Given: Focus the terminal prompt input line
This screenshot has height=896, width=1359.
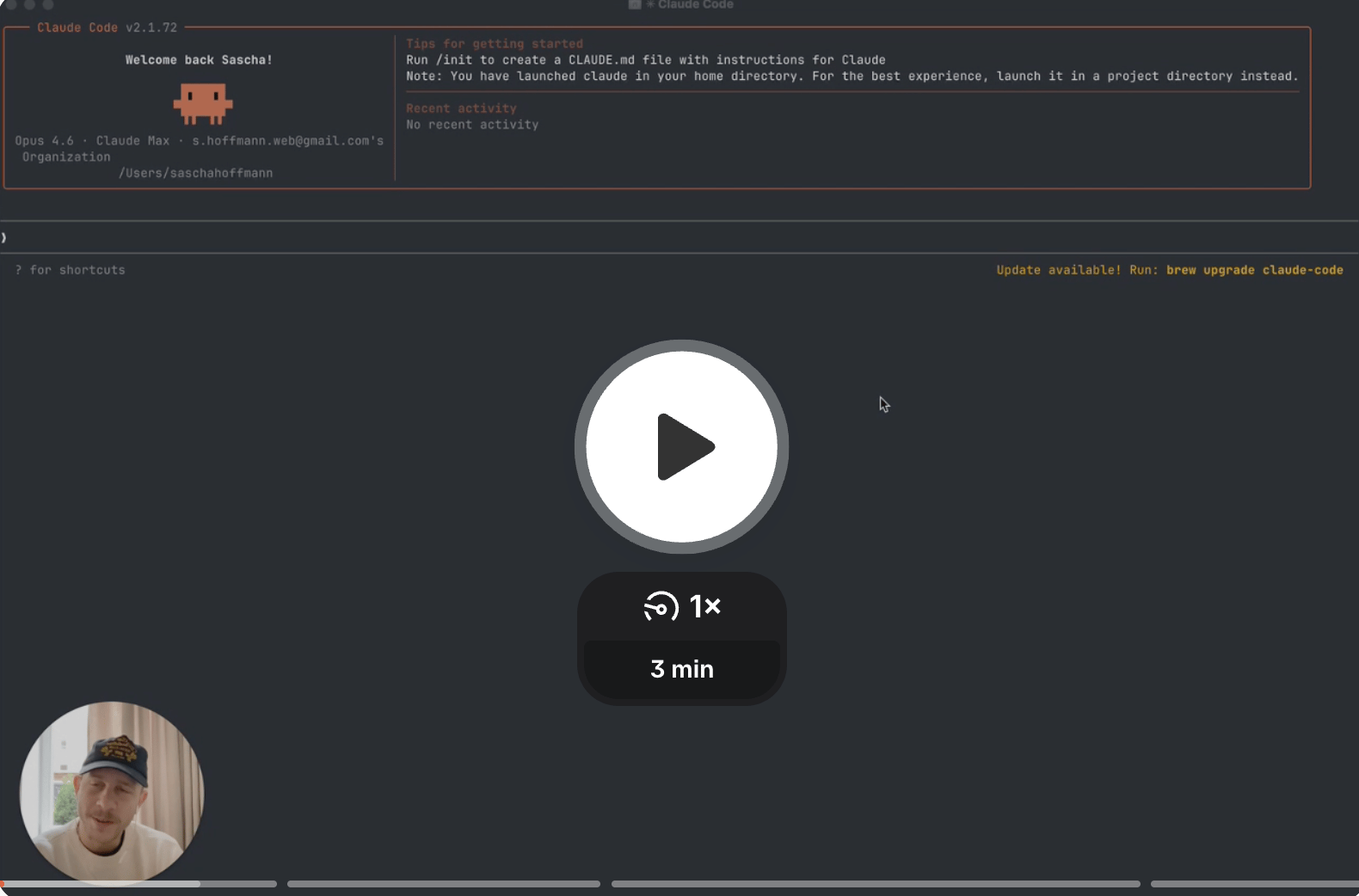Looking at the screenshot, I should click(679, 237).
